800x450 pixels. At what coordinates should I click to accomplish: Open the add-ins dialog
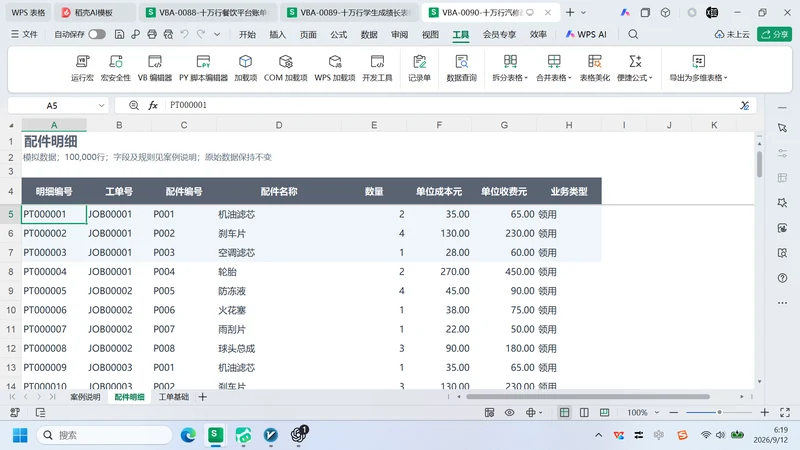point(245,68)
